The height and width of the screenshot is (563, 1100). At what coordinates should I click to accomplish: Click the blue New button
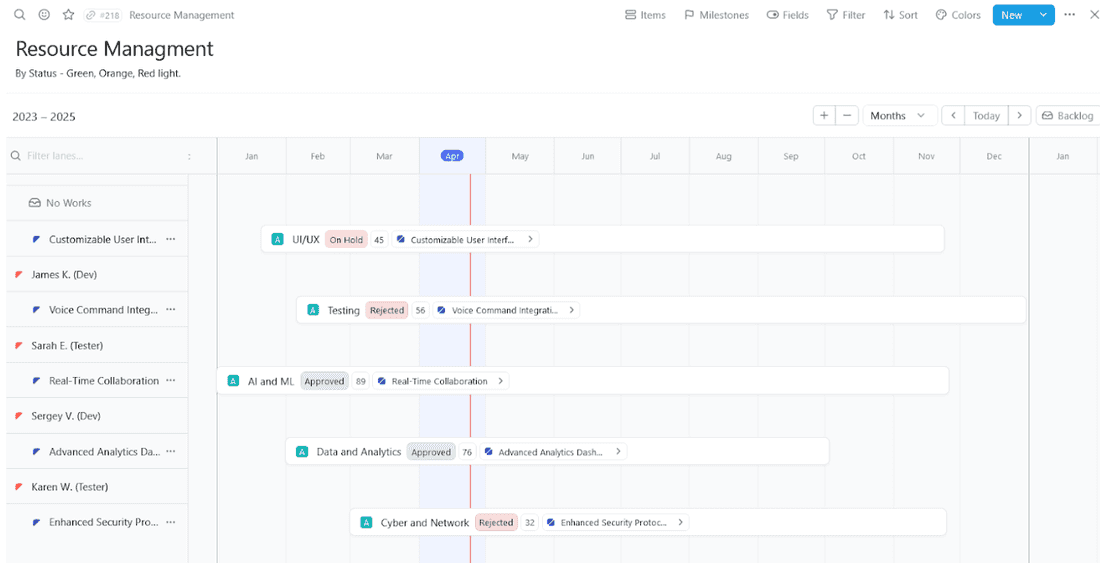[1011, 15]
